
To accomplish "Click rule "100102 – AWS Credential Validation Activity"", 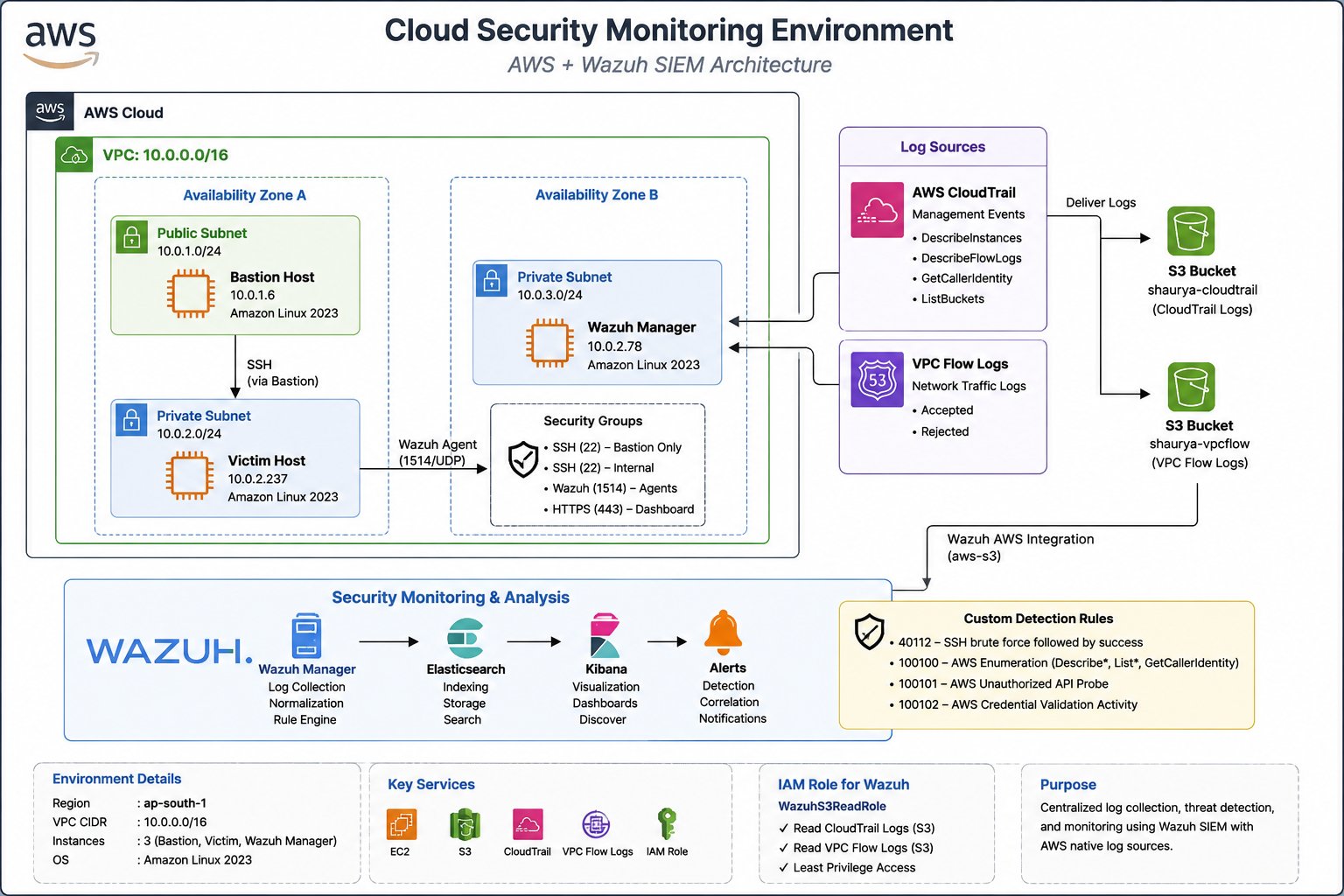I will (x=1018, y=704).
